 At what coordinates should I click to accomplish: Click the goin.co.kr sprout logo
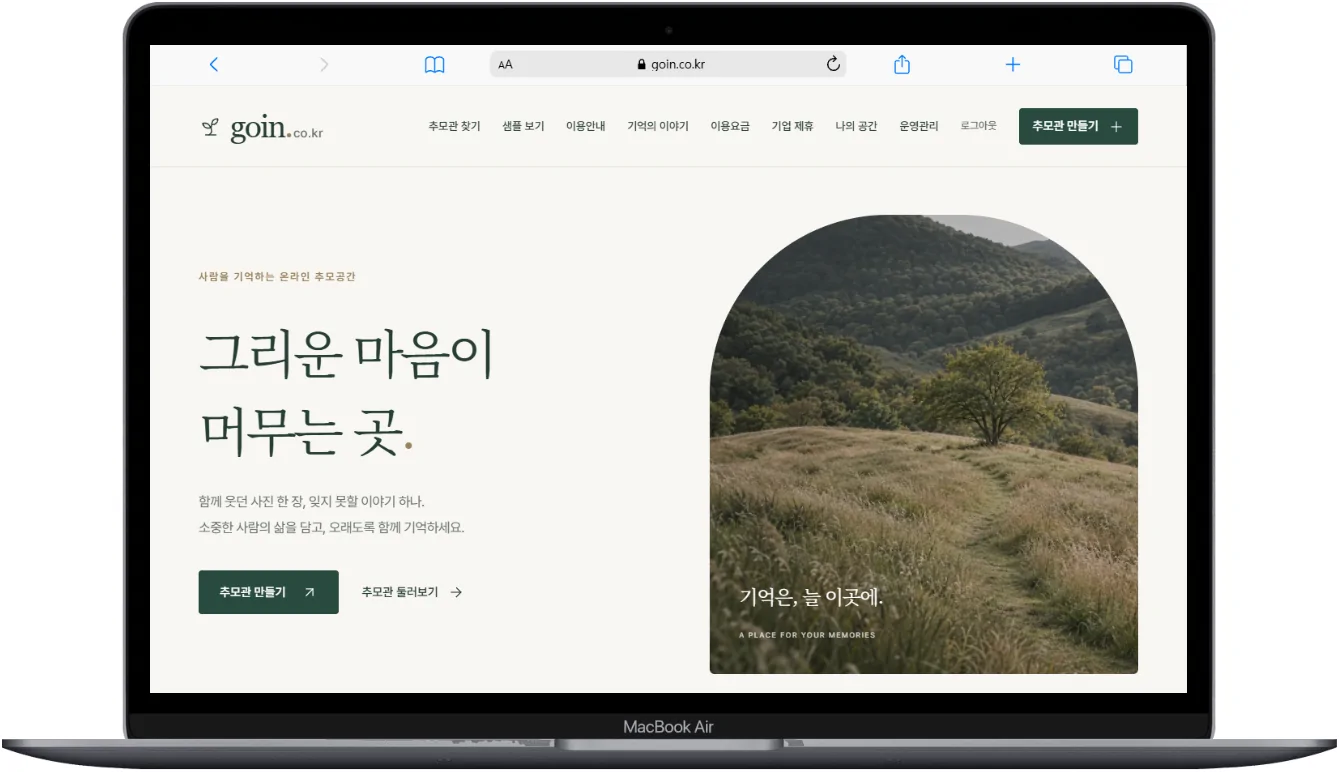click(262, 128)
